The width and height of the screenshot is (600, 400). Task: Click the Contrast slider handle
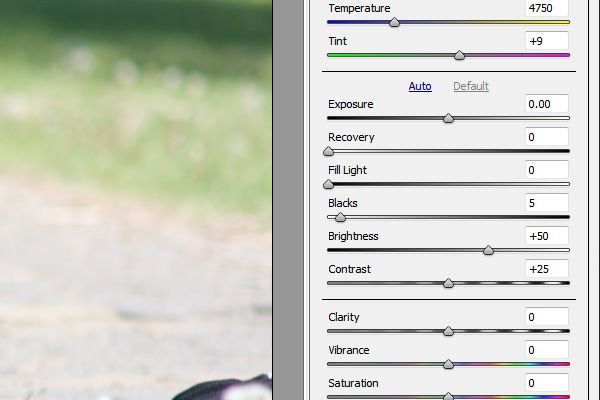[x=448, y=283]
